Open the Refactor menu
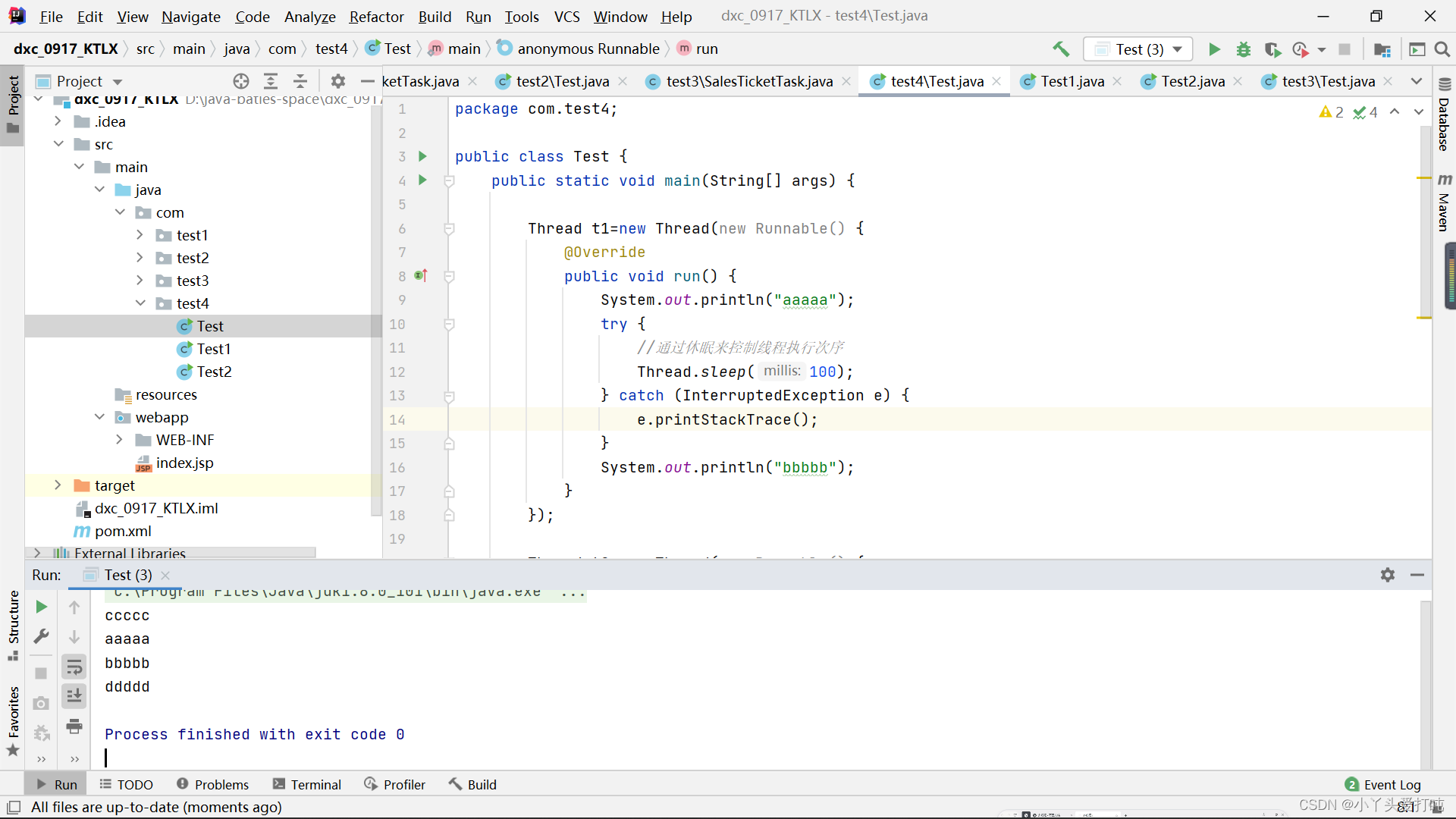 tap(376, 17)
